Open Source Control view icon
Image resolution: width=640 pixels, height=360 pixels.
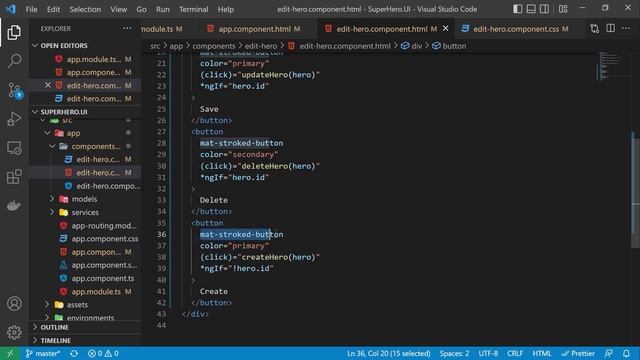15,90
